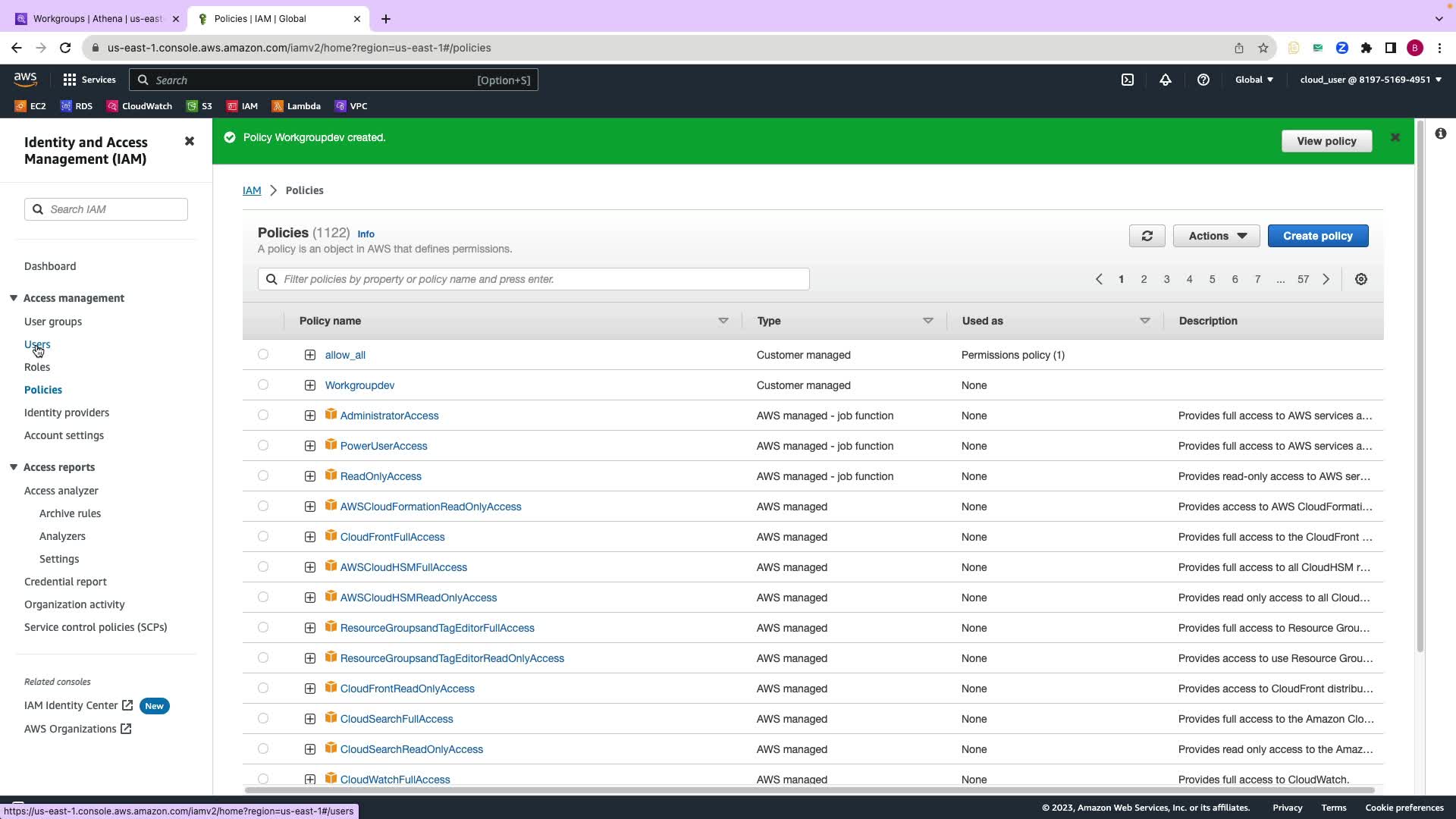Open the Global region dropdown

tap(1254, 80)
